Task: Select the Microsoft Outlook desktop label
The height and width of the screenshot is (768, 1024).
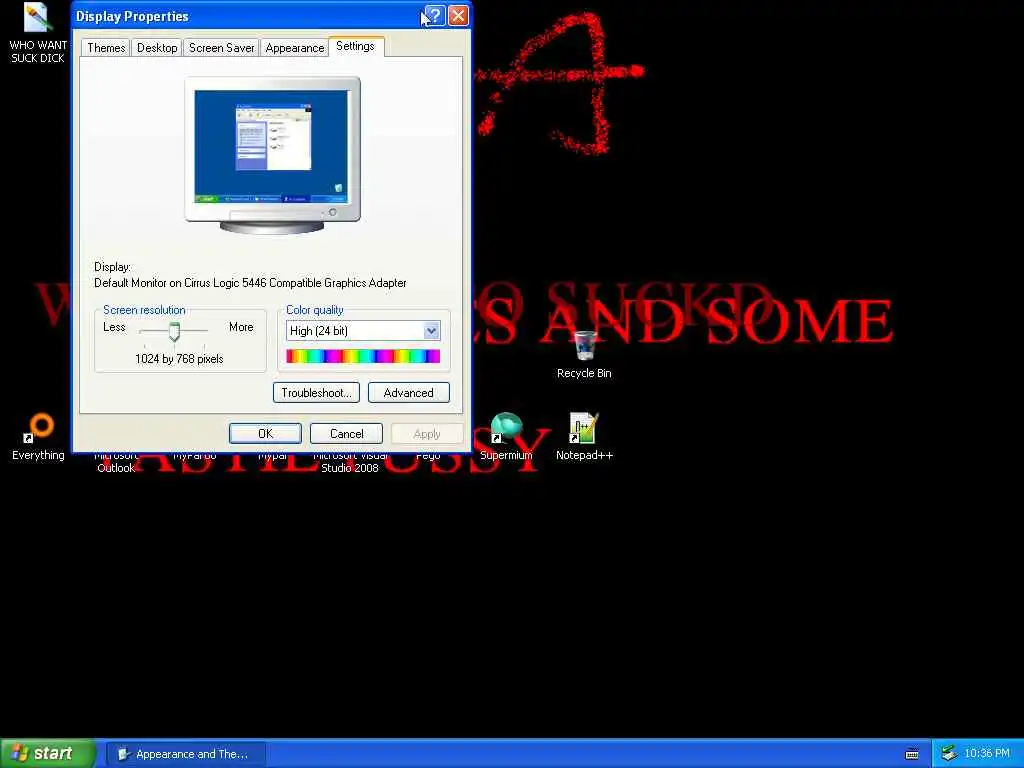Action: coord(116,461)
